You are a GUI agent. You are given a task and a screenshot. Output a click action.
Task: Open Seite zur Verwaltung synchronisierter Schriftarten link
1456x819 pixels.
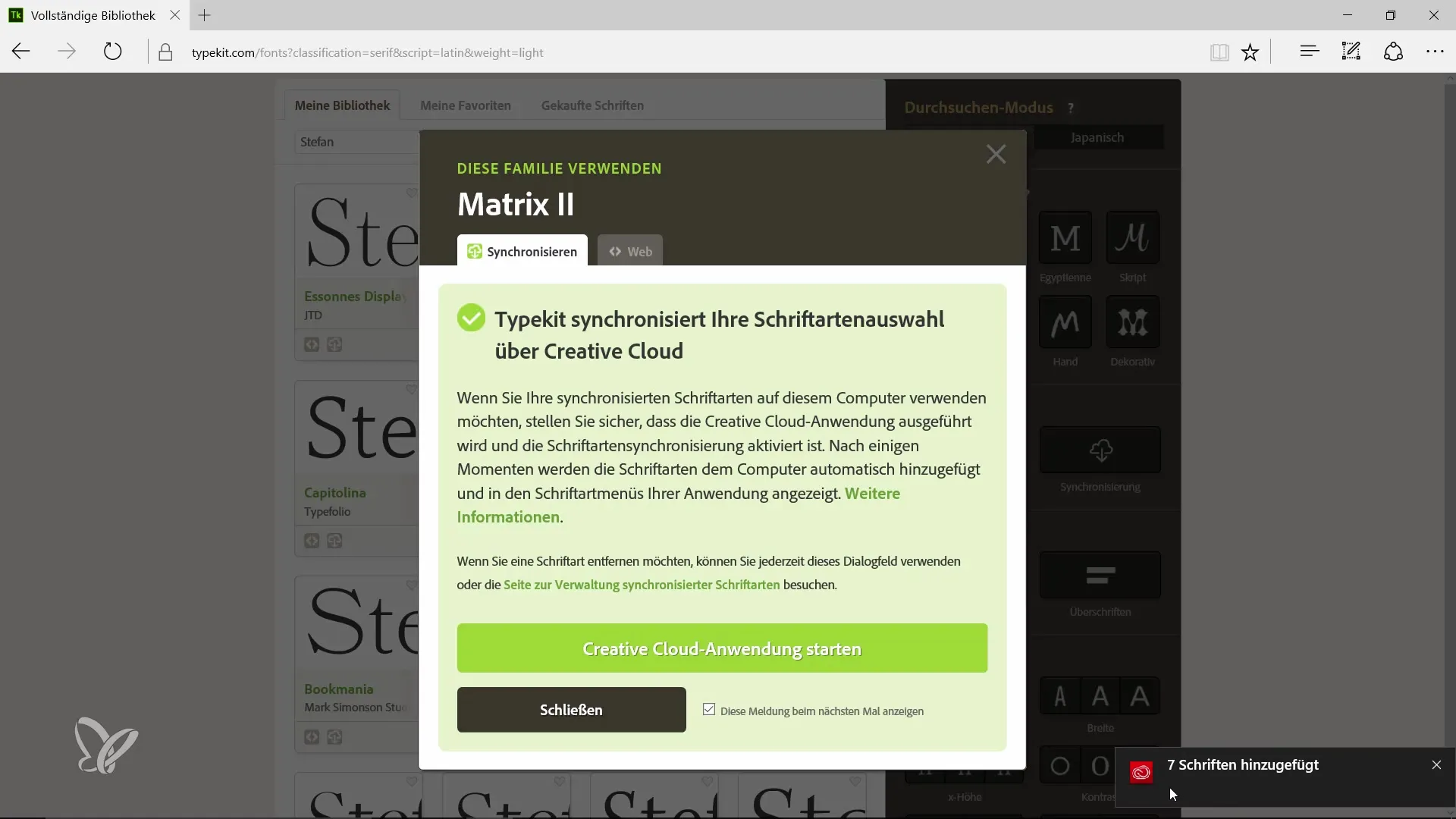point(642,585)
